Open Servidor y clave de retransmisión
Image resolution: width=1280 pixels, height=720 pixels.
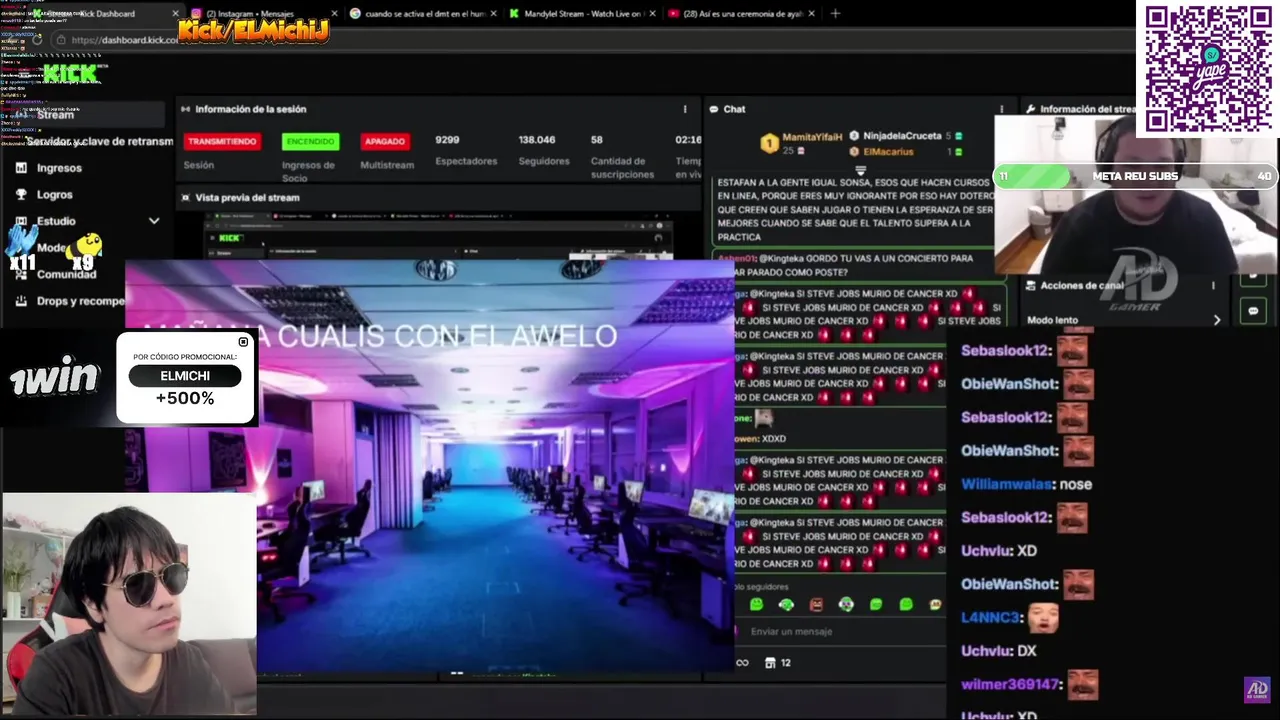(x=100, y=141)
